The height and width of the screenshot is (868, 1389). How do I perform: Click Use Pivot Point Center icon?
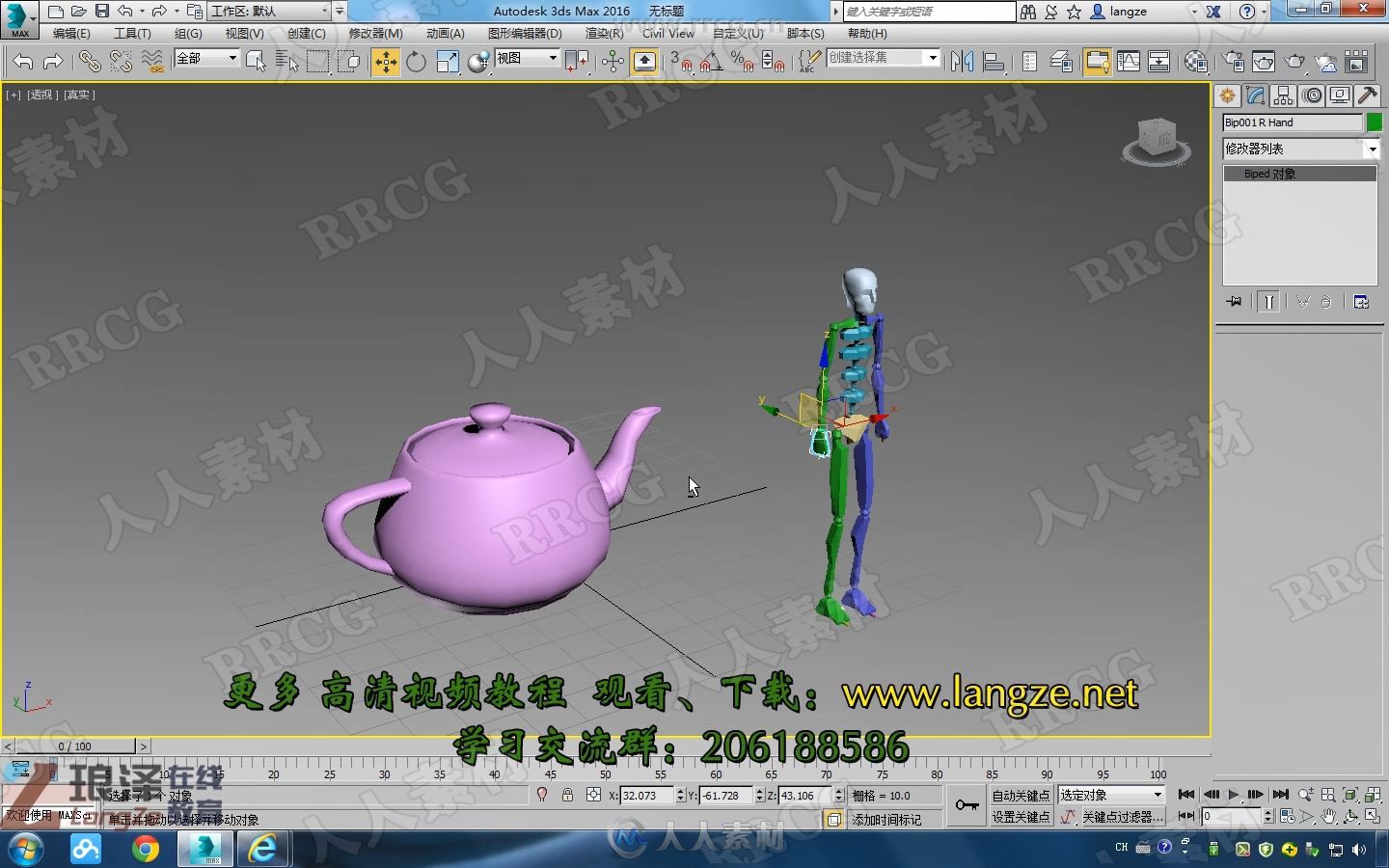coord(577,62)
